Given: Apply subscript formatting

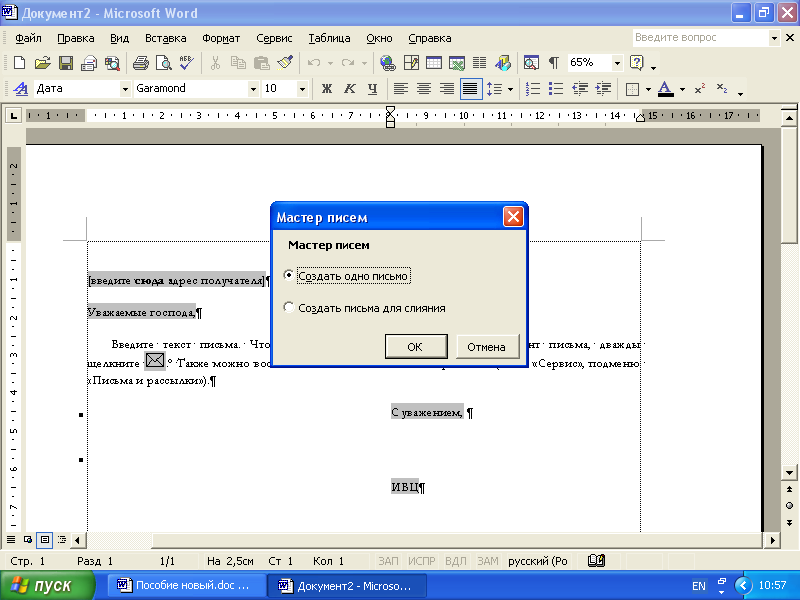Looking at the screenshot, I should [x=722, y=89].
